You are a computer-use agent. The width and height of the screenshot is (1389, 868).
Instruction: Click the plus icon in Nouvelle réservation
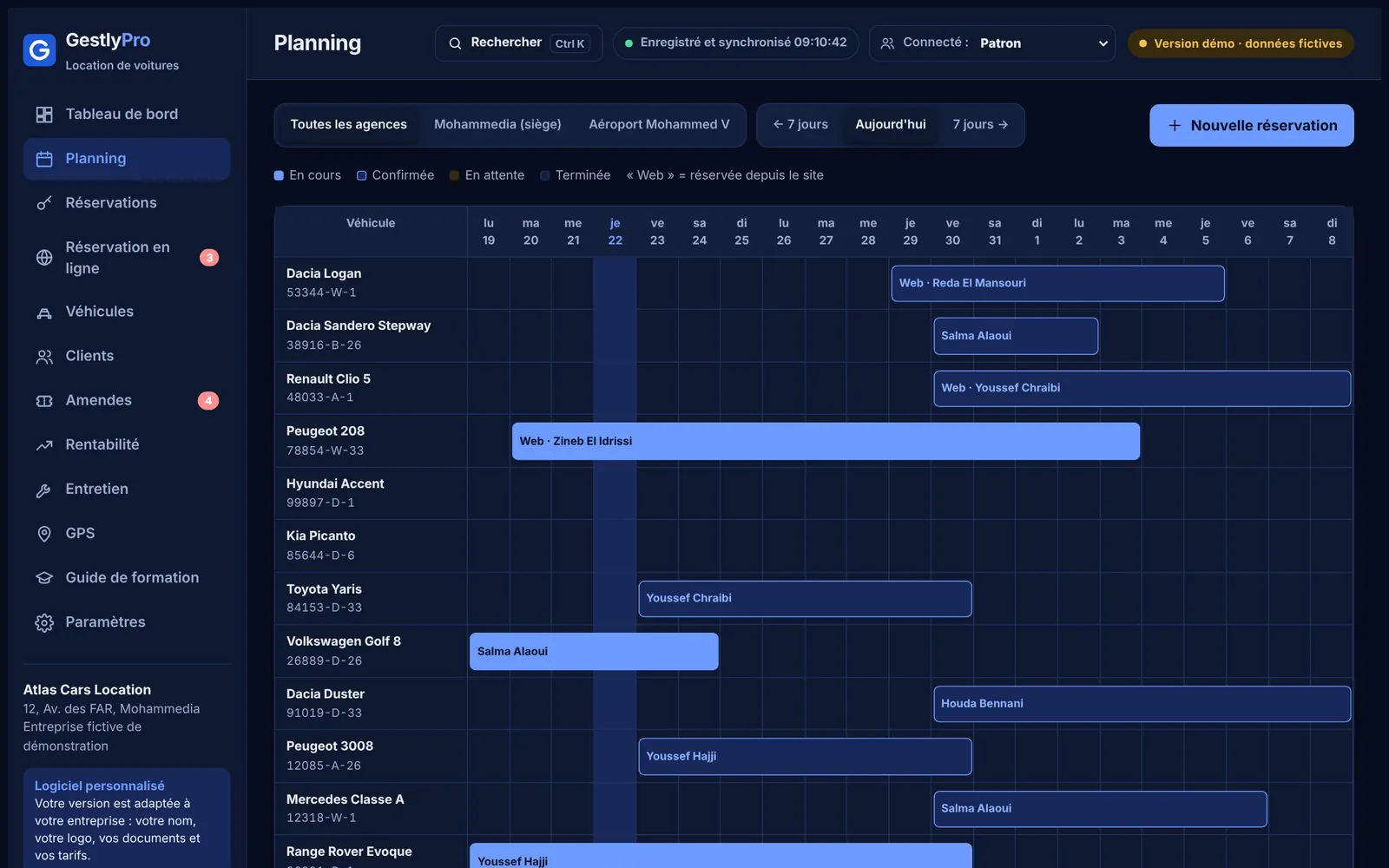(1175, 126)
